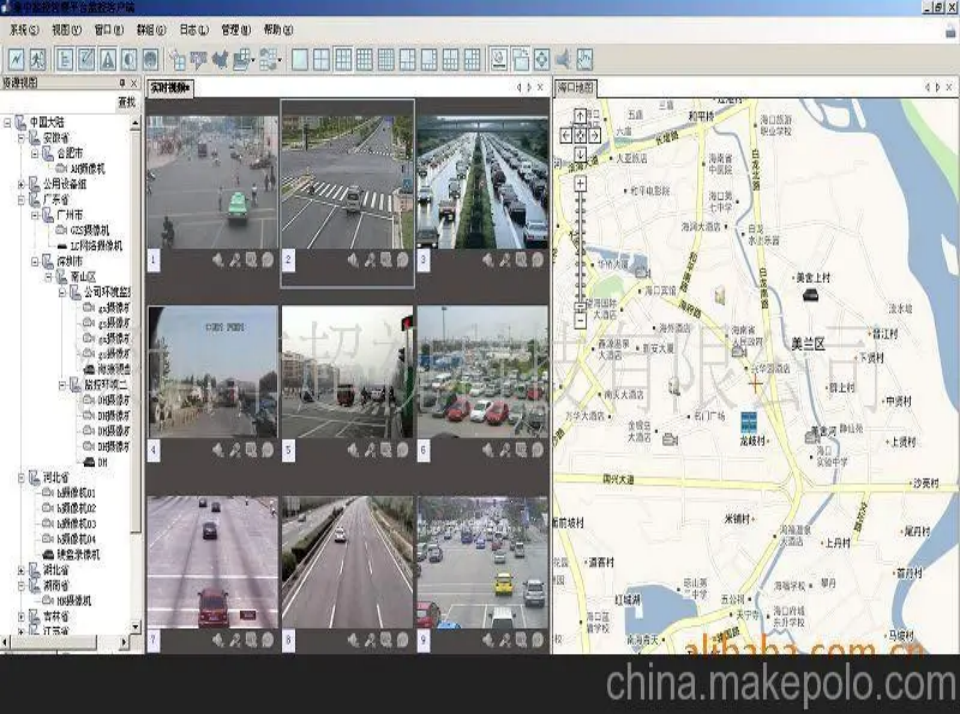Image resolution: width=961 pixels, height=715 pixels.
Task: Click the record icon under video 9
Action: 537,640
